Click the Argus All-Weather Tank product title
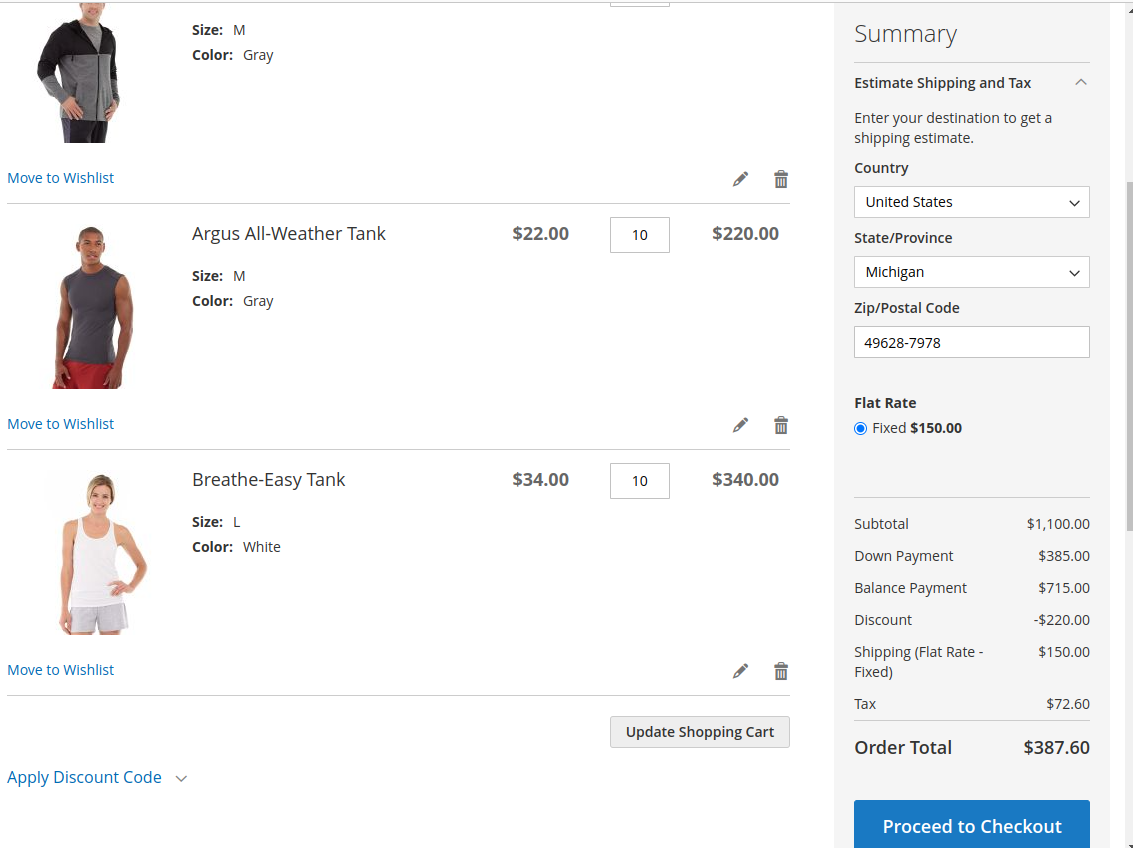The height and width of the screenshot is (848, 1133). (289, 234)
